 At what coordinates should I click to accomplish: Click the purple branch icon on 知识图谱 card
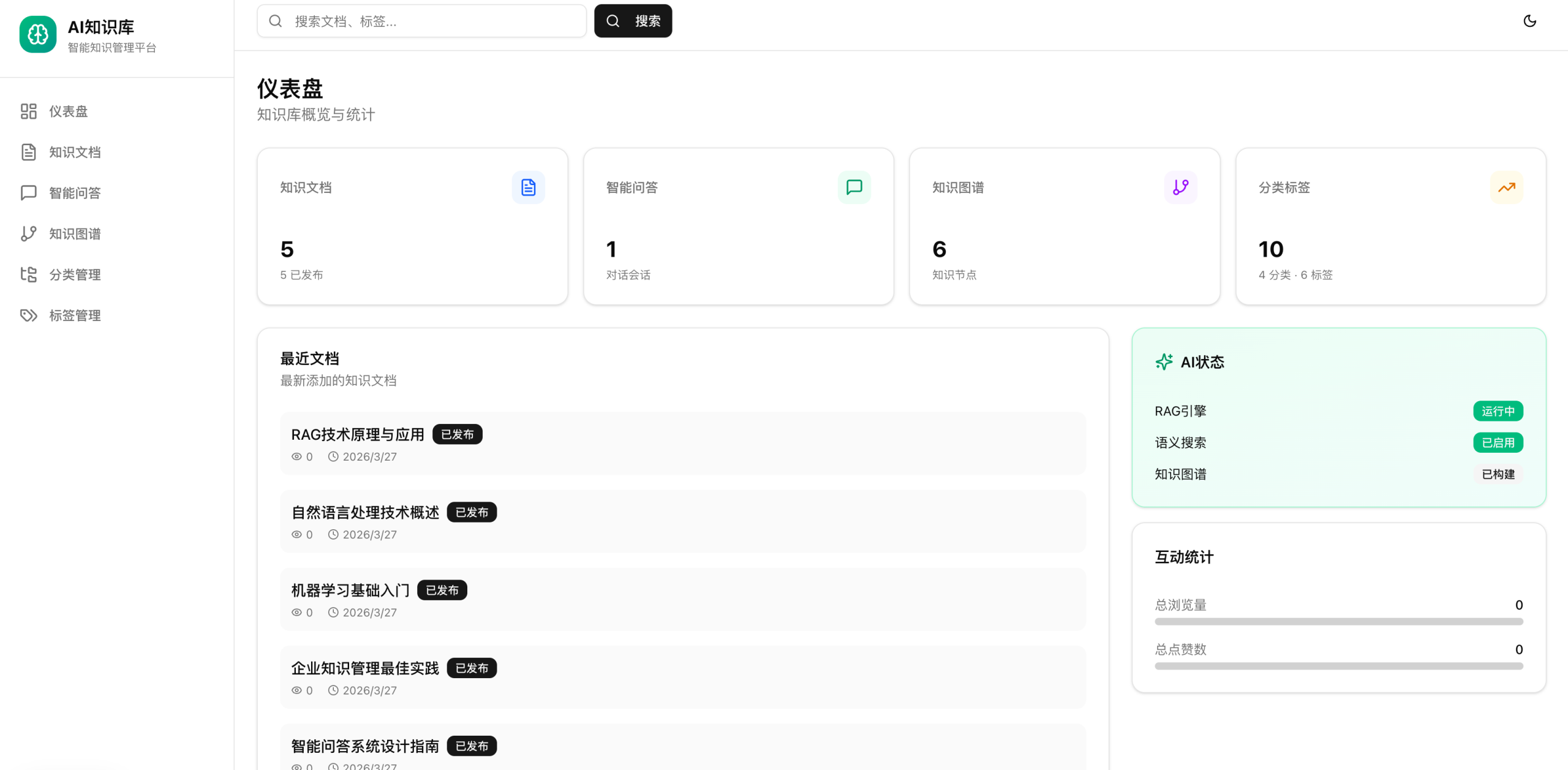click(x=1180, y=187)
